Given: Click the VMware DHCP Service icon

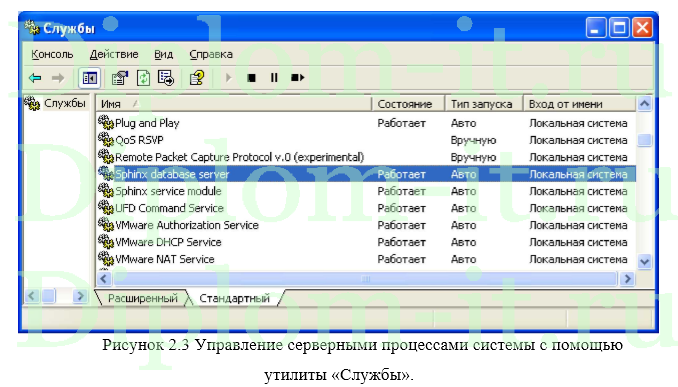Looking at the screenshot, I should point(106,241).
